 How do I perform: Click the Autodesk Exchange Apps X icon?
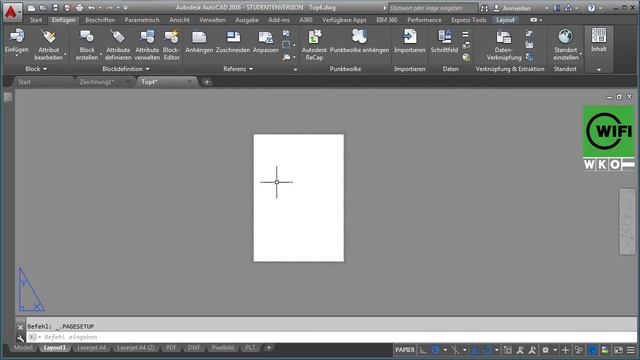pyautogui.click(x=557, y=8)
